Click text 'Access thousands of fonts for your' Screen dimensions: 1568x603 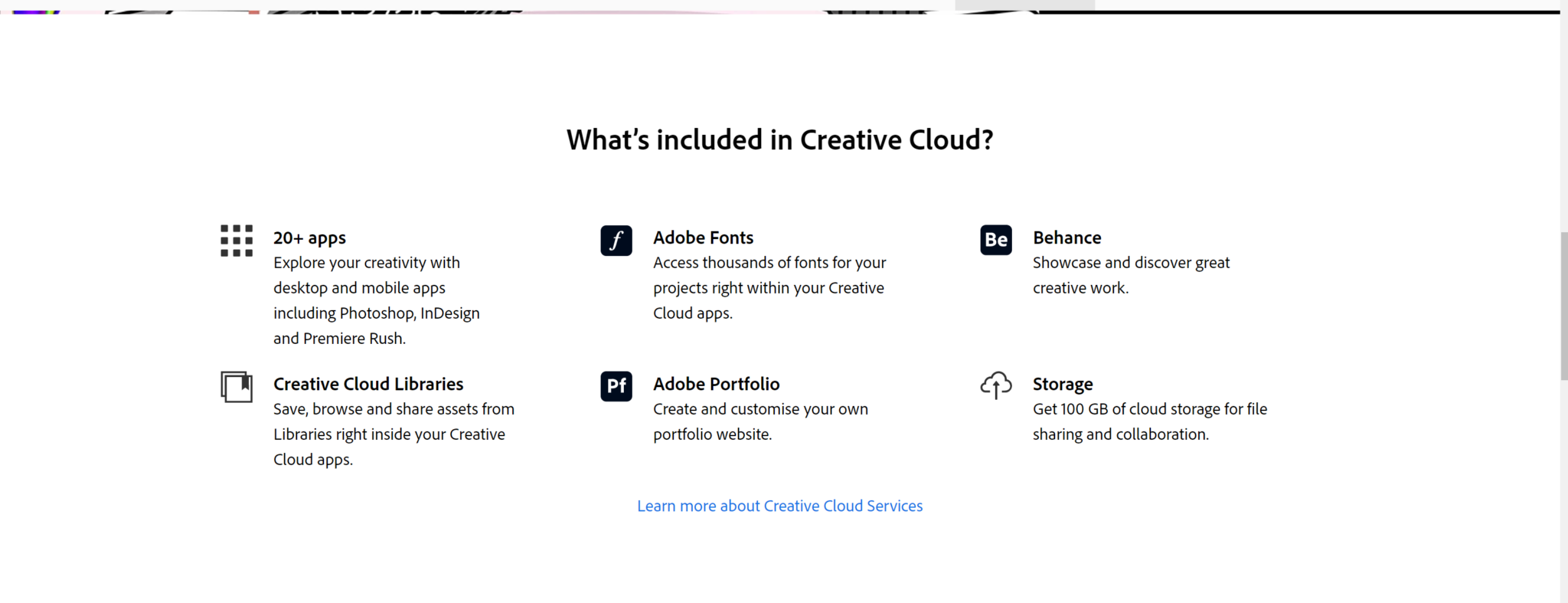point(769,263)
